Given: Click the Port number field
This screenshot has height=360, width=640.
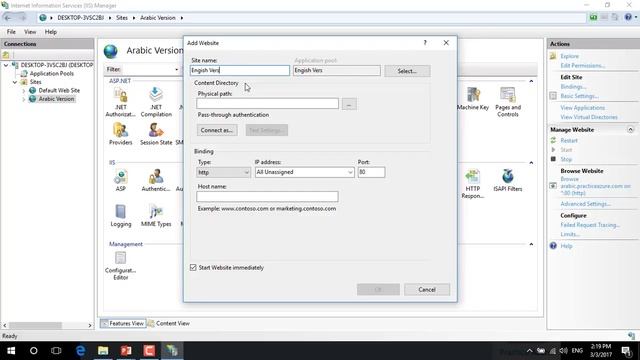Looking at the screenshot, I should pyautogui.click(x=371, y=172).
